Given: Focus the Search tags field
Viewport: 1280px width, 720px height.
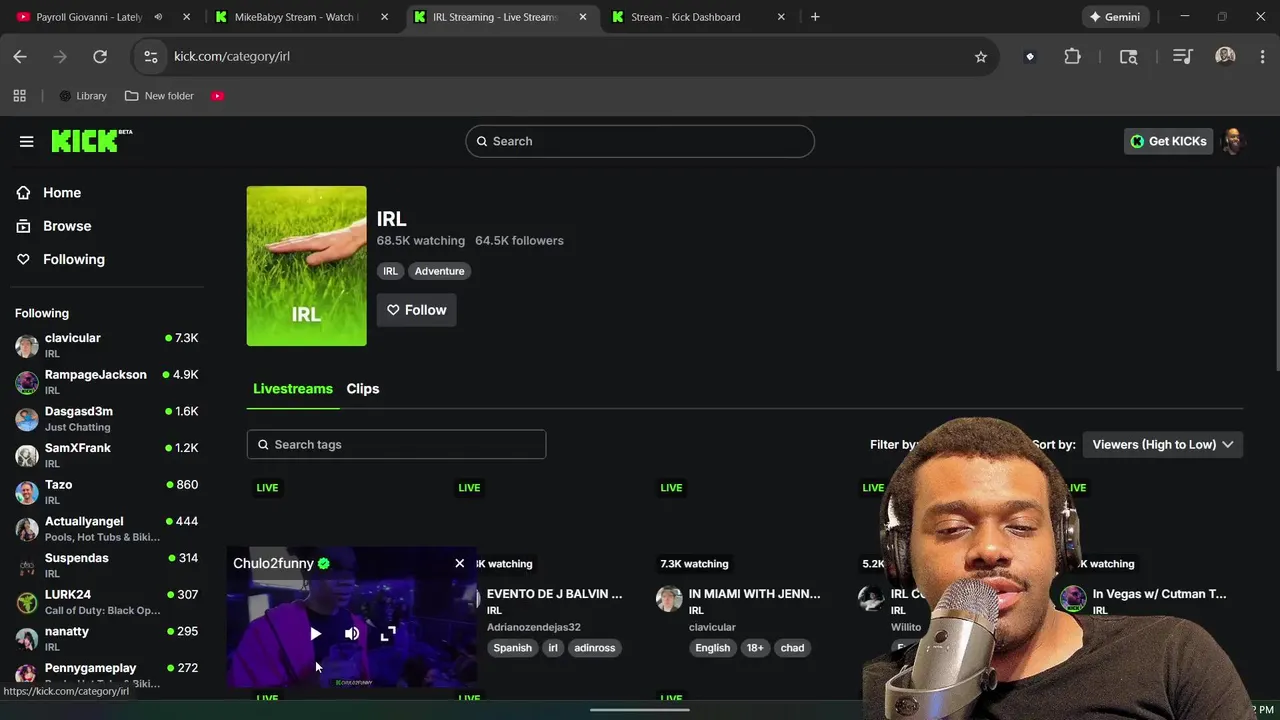Looking at the screenshot, I should [x=396, y=444].
